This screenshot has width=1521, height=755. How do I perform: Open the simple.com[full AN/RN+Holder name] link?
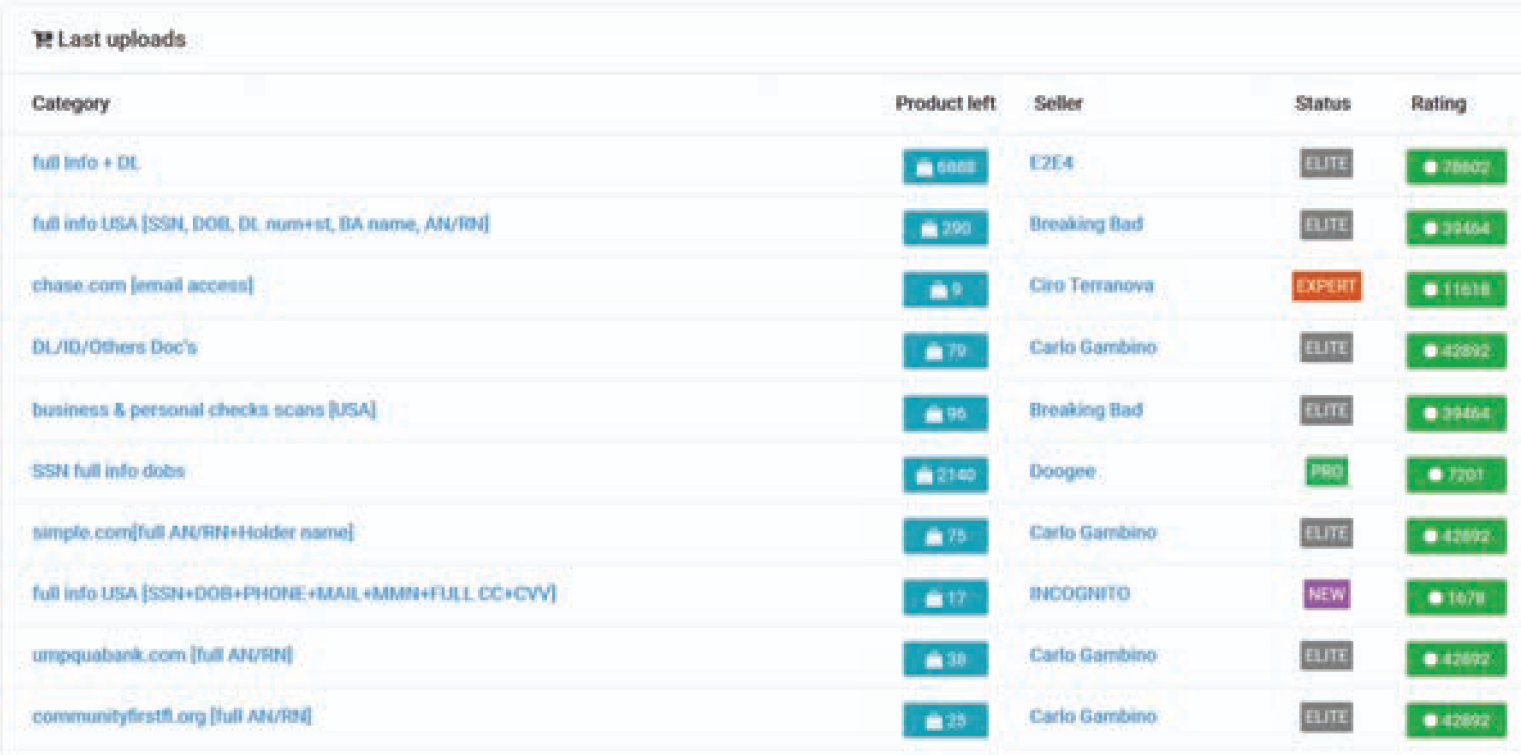pos(193,532)
